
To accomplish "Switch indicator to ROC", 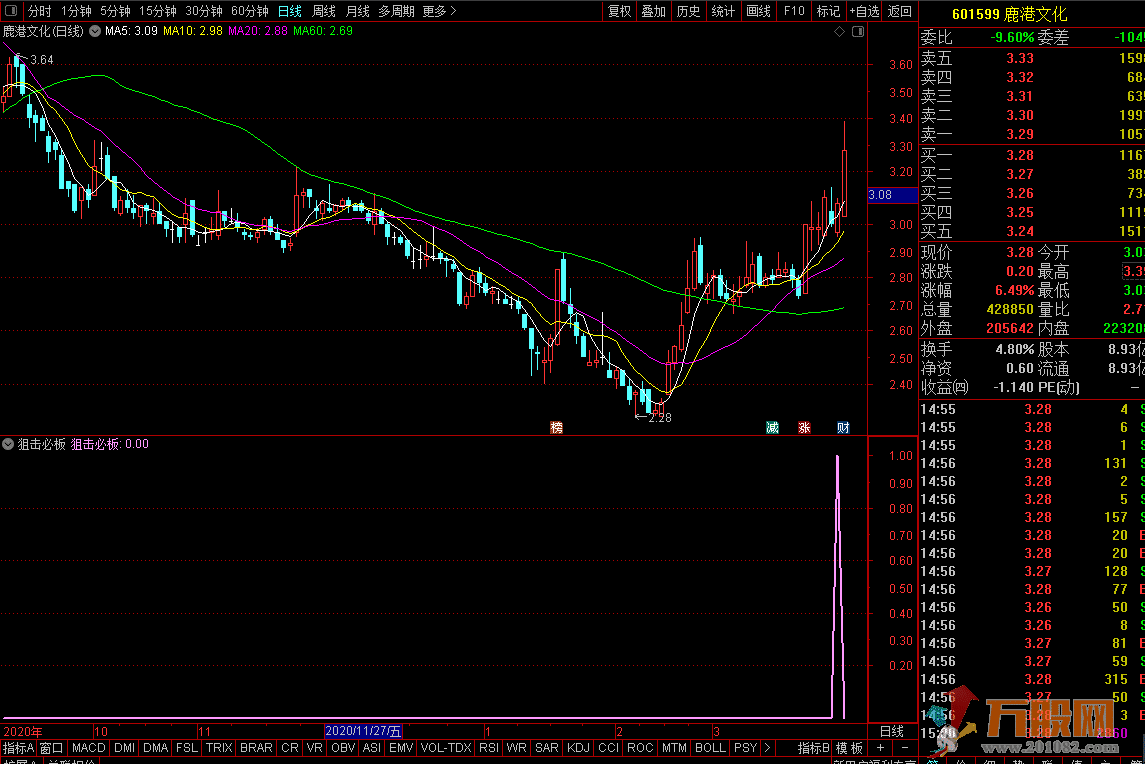I will tap(640, 748).
